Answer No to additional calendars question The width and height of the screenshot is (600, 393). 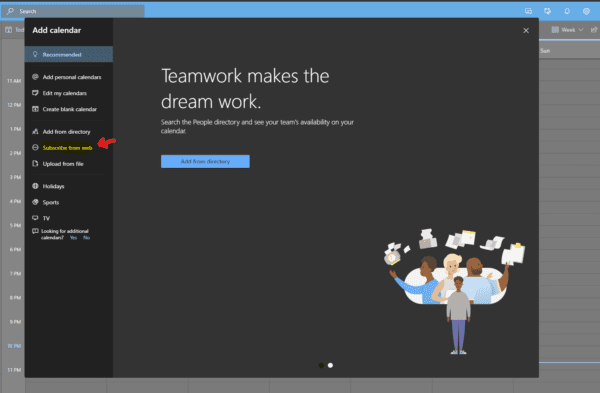pyautogui.click(x=86, y=238)
